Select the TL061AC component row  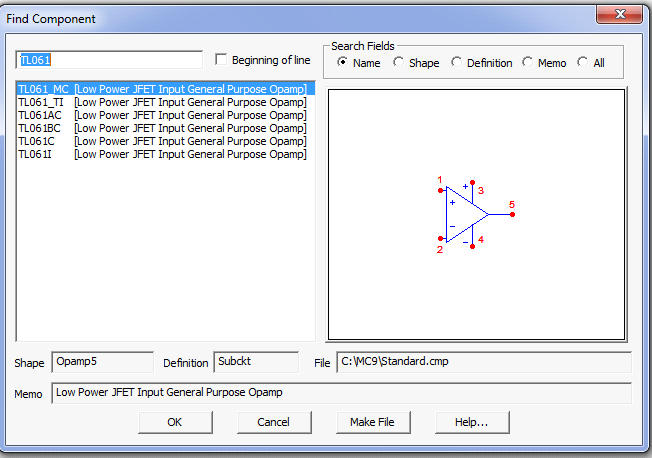165,115
